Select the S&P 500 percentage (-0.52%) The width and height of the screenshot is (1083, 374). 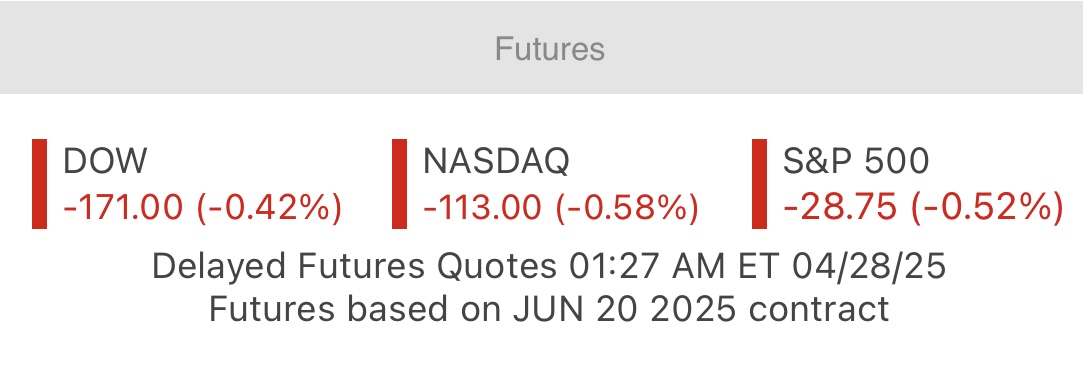coord(987,207)
